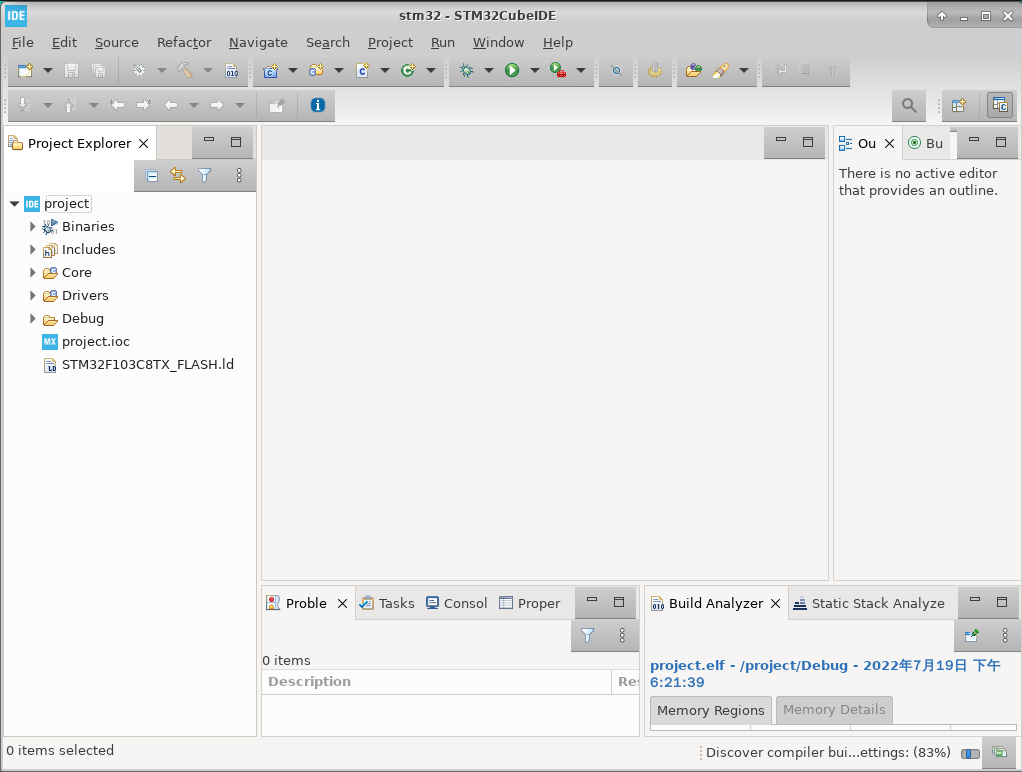Open the Source menu
Screen dimensions: 1022x772
pyautogui.click(x=117, y=42)
